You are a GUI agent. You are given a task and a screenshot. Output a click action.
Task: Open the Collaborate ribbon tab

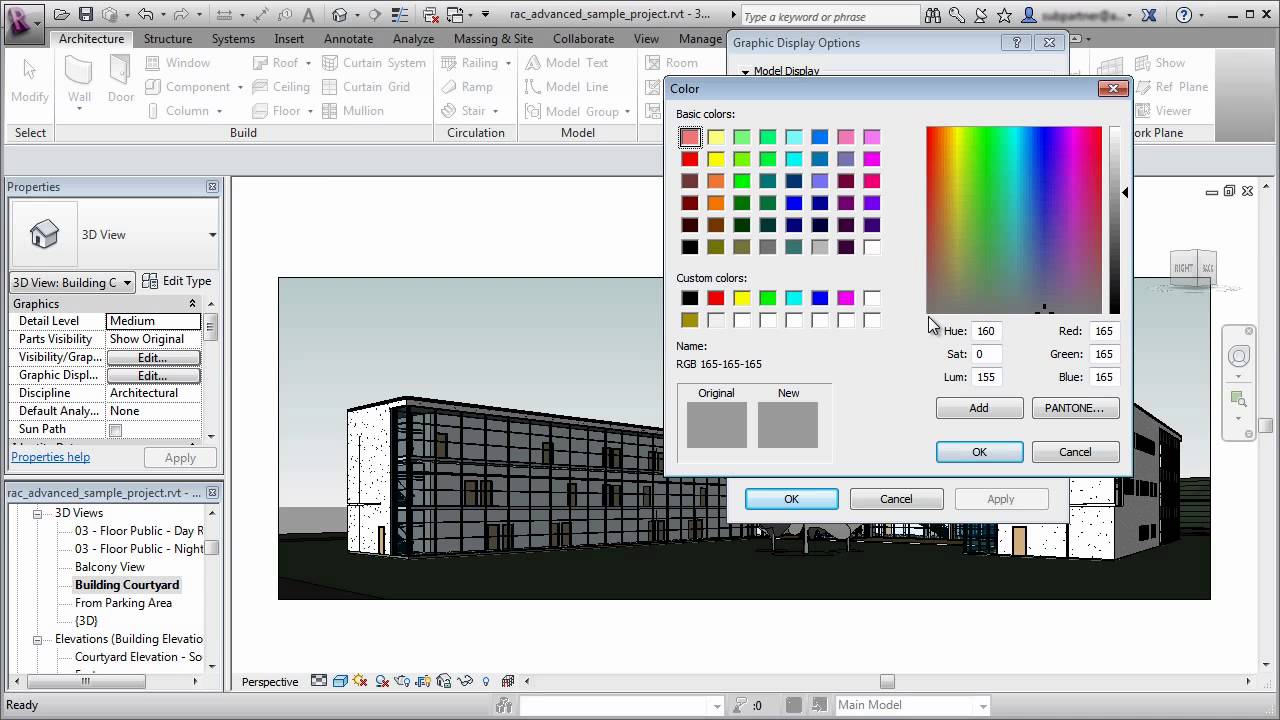click(583, 39)
